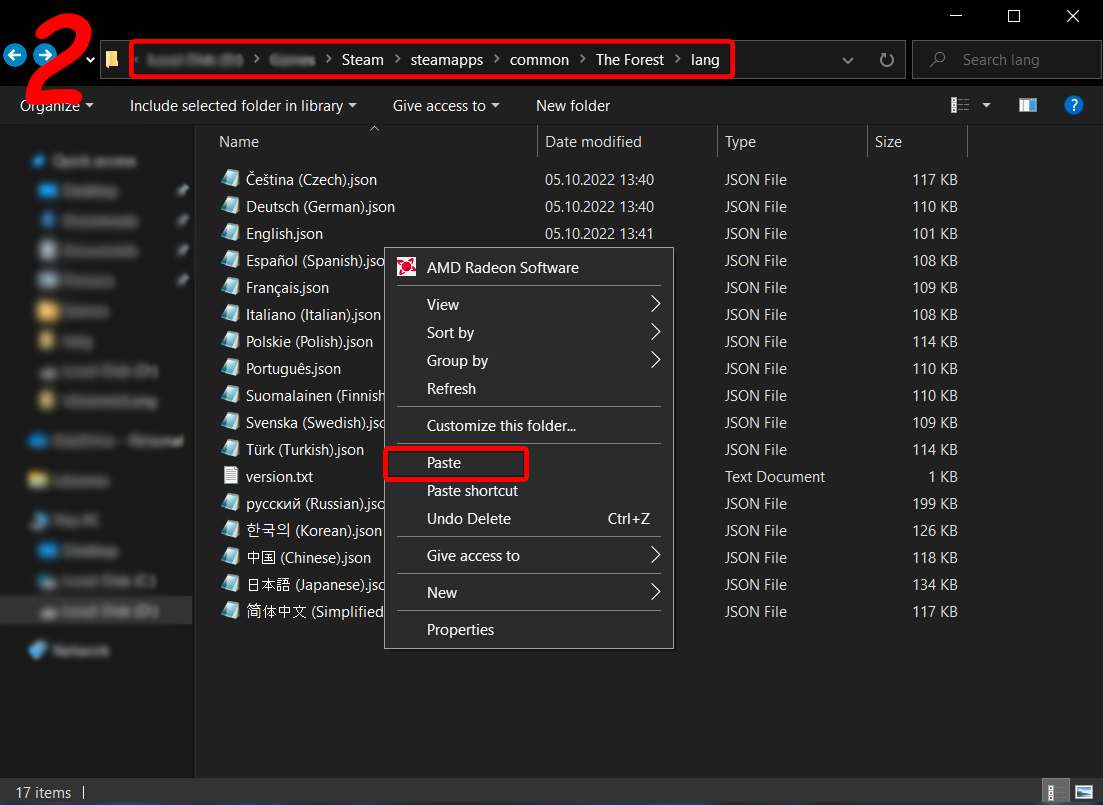Click the AMD Radeon Software icon
The image size is (1103, 805).
pos(407,267)
